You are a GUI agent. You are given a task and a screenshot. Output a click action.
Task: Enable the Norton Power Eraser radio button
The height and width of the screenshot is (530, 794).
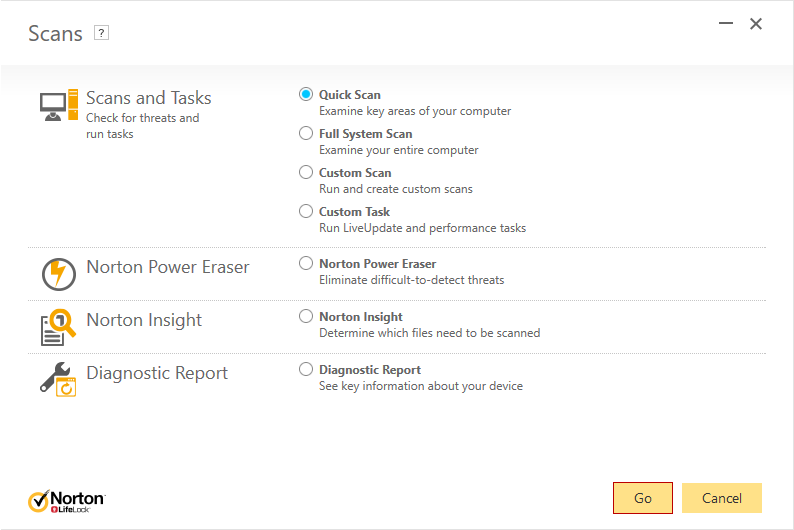(x=306, y=263)
